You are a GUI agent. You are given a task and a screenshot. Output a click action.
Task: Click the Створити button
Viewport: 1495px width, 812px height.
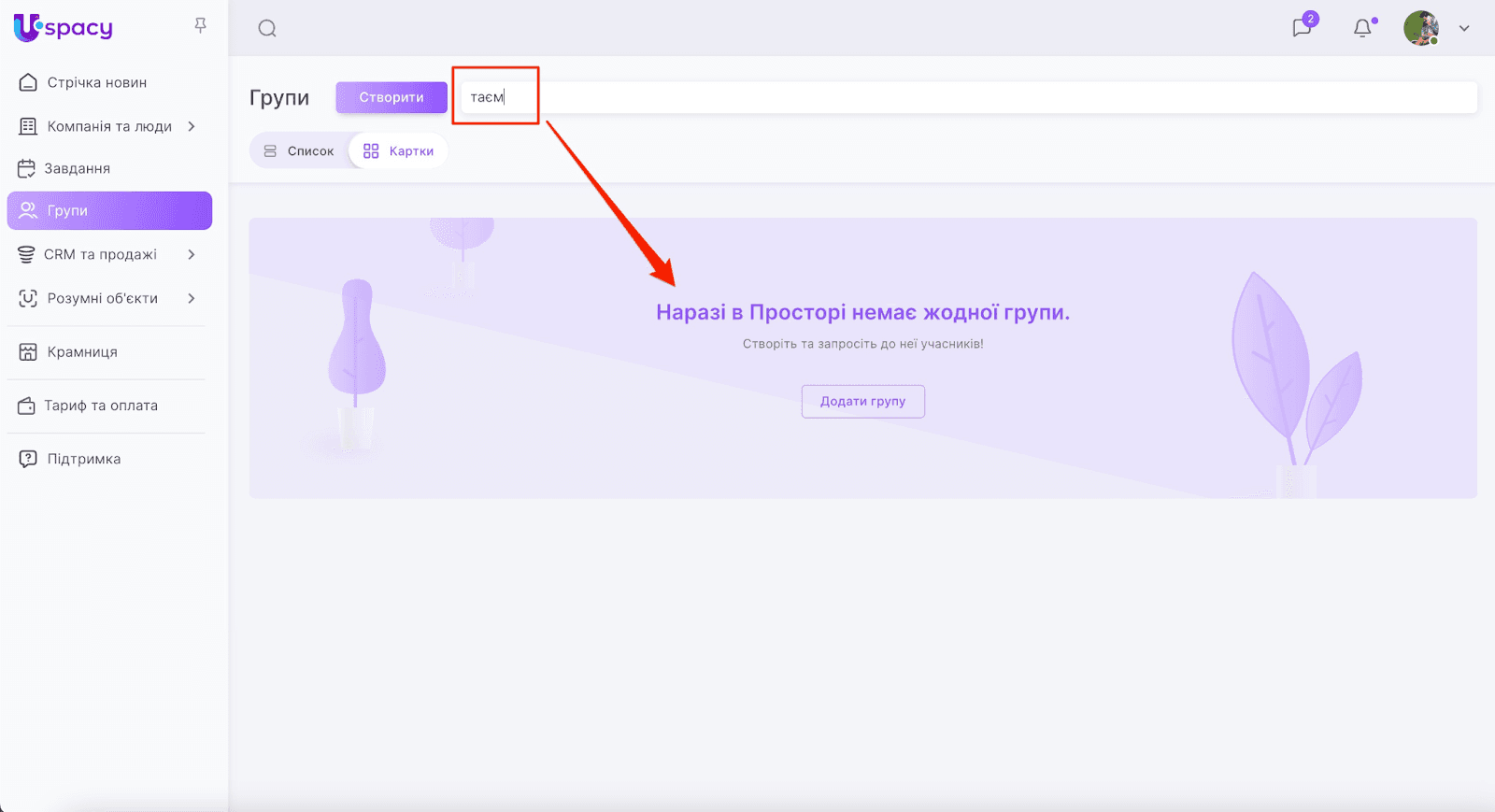[392, 97]
